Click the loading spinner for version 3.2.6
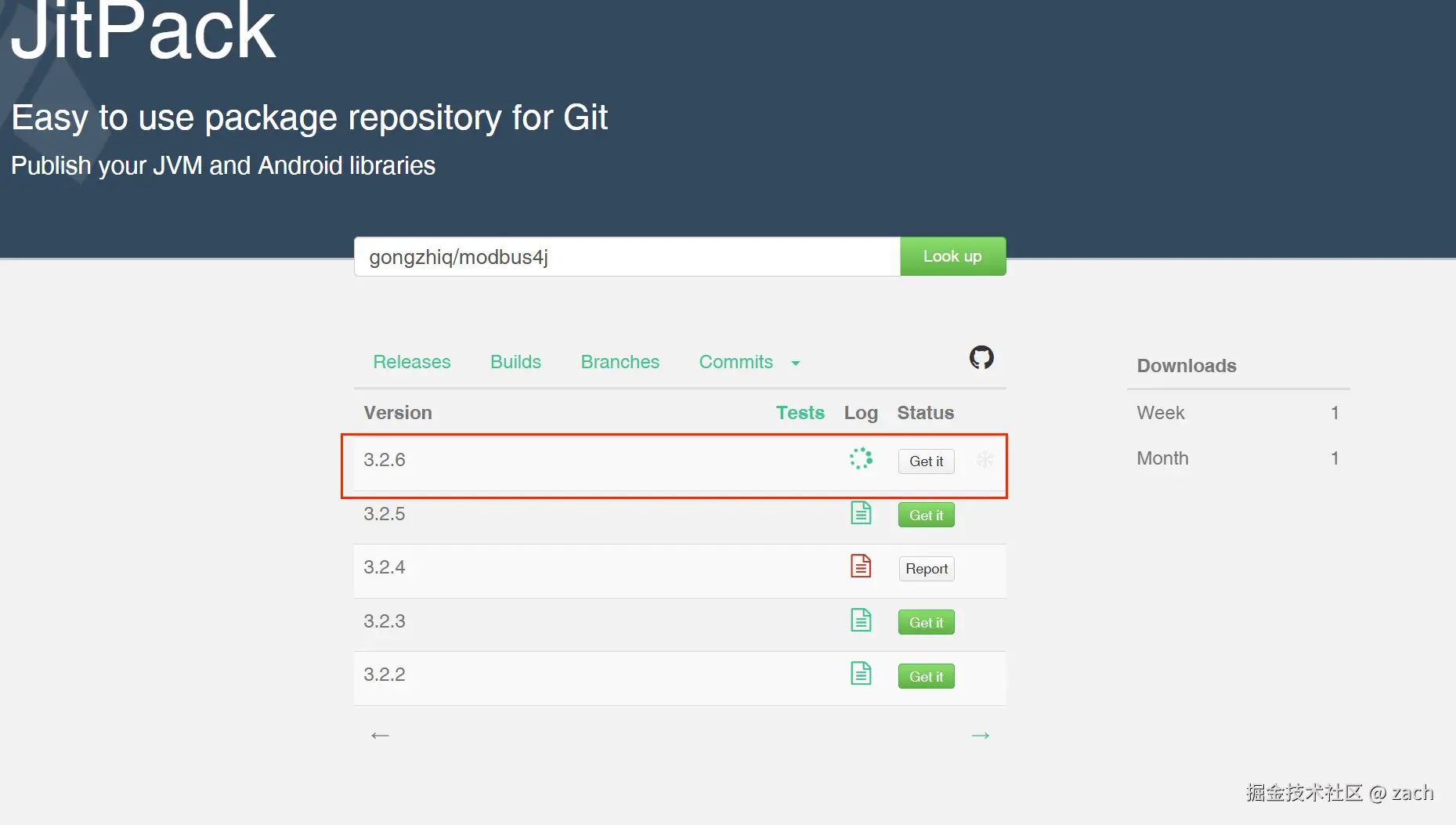1456x825 pixels. coord(861,458)
